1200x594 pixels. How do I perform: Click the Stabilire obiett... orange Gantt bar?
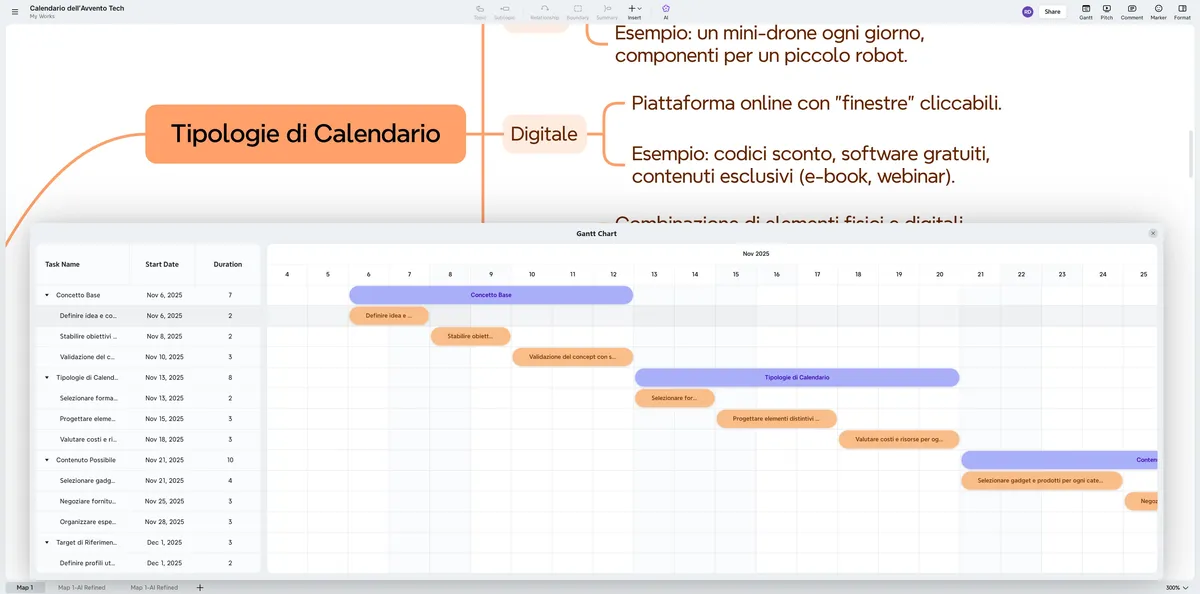pos(470,336)
